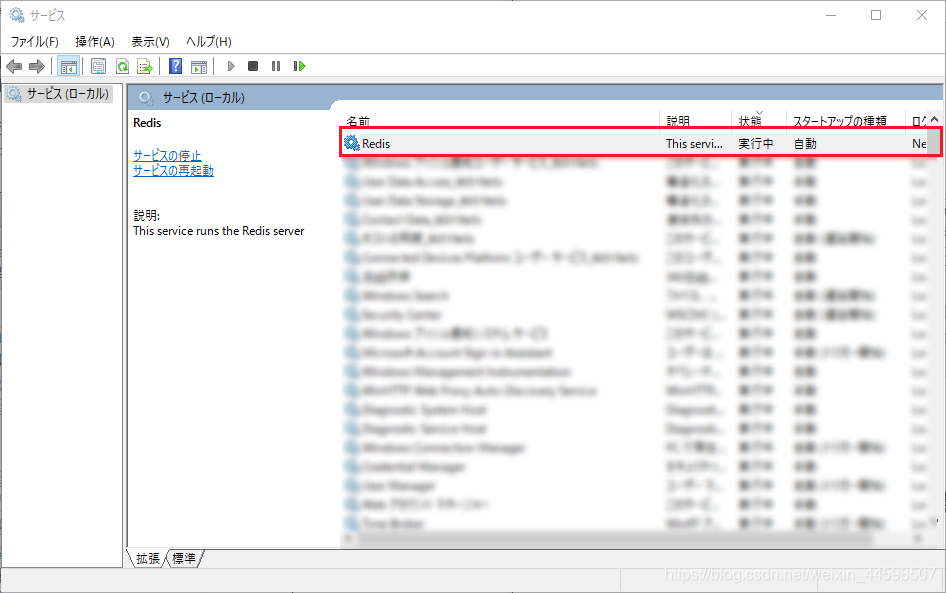Click the Start Service play icon
Image resolution: width=946 pixels, height=593 pixels.
coord(230,66)
